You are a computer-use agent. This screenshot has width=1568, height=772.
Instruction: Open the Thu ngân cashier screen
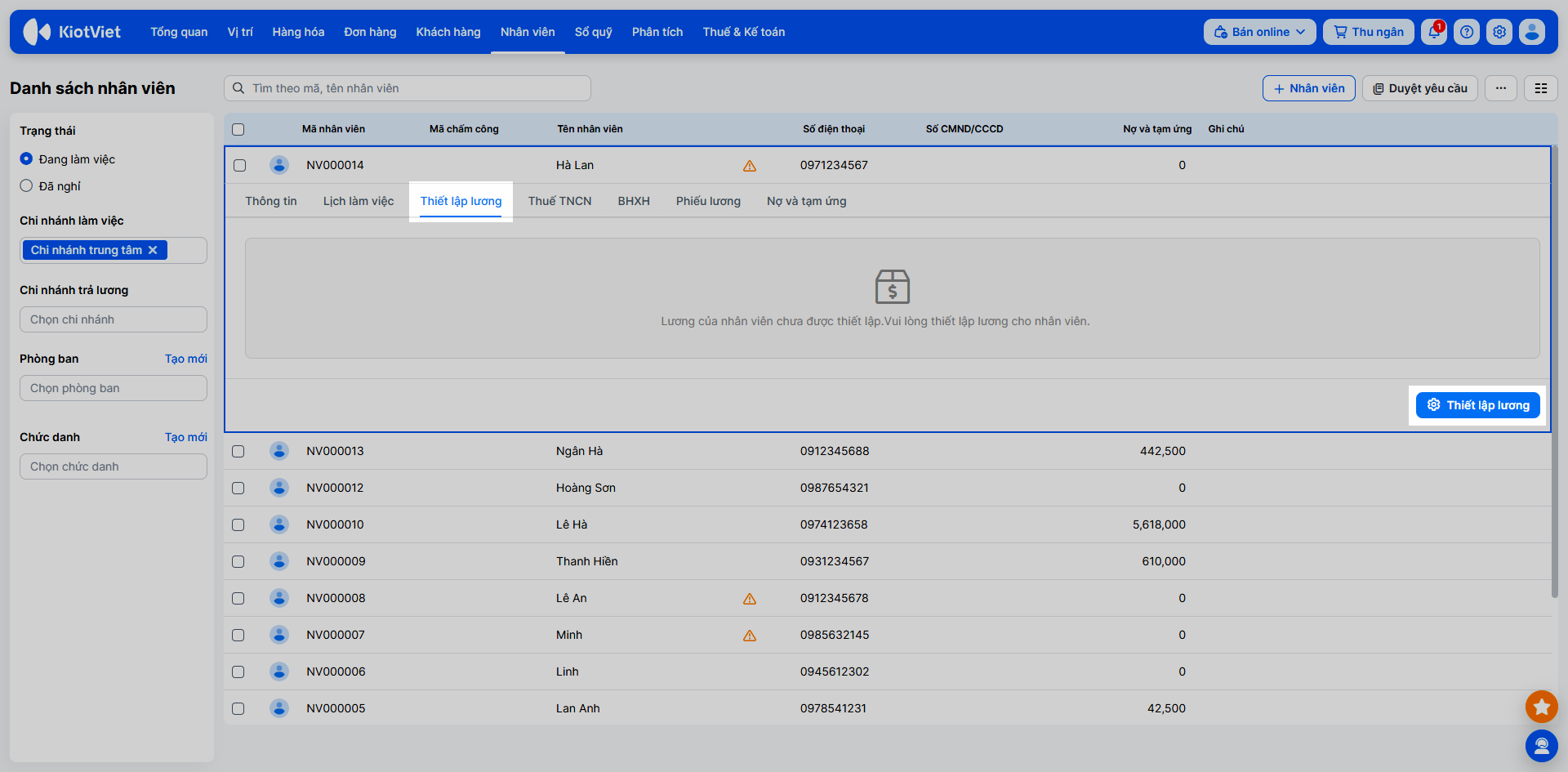point(1369,32)
